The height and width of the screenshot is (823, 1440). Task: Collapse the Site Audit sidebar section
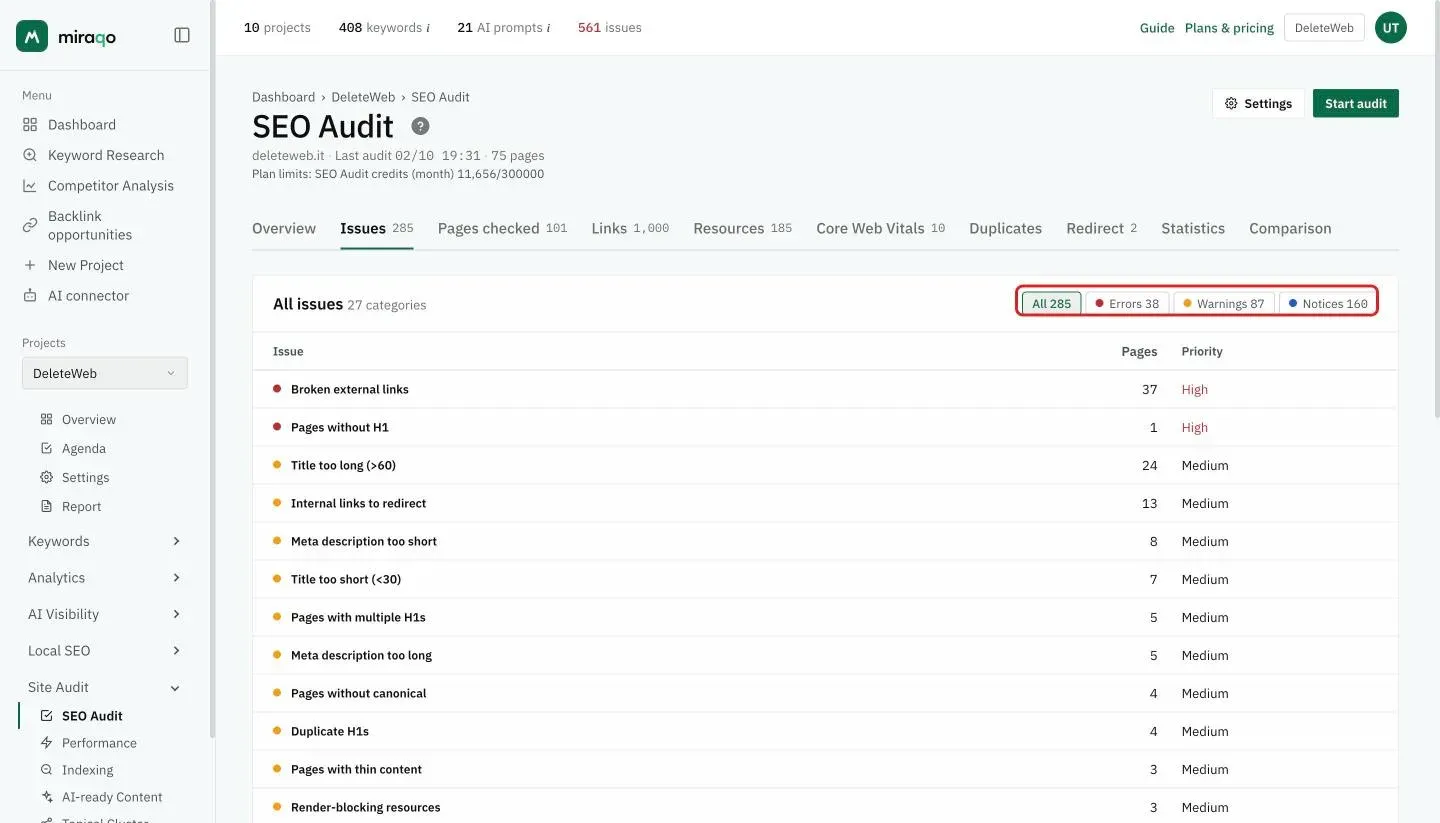pyautogui.click(x=104, y=687)
